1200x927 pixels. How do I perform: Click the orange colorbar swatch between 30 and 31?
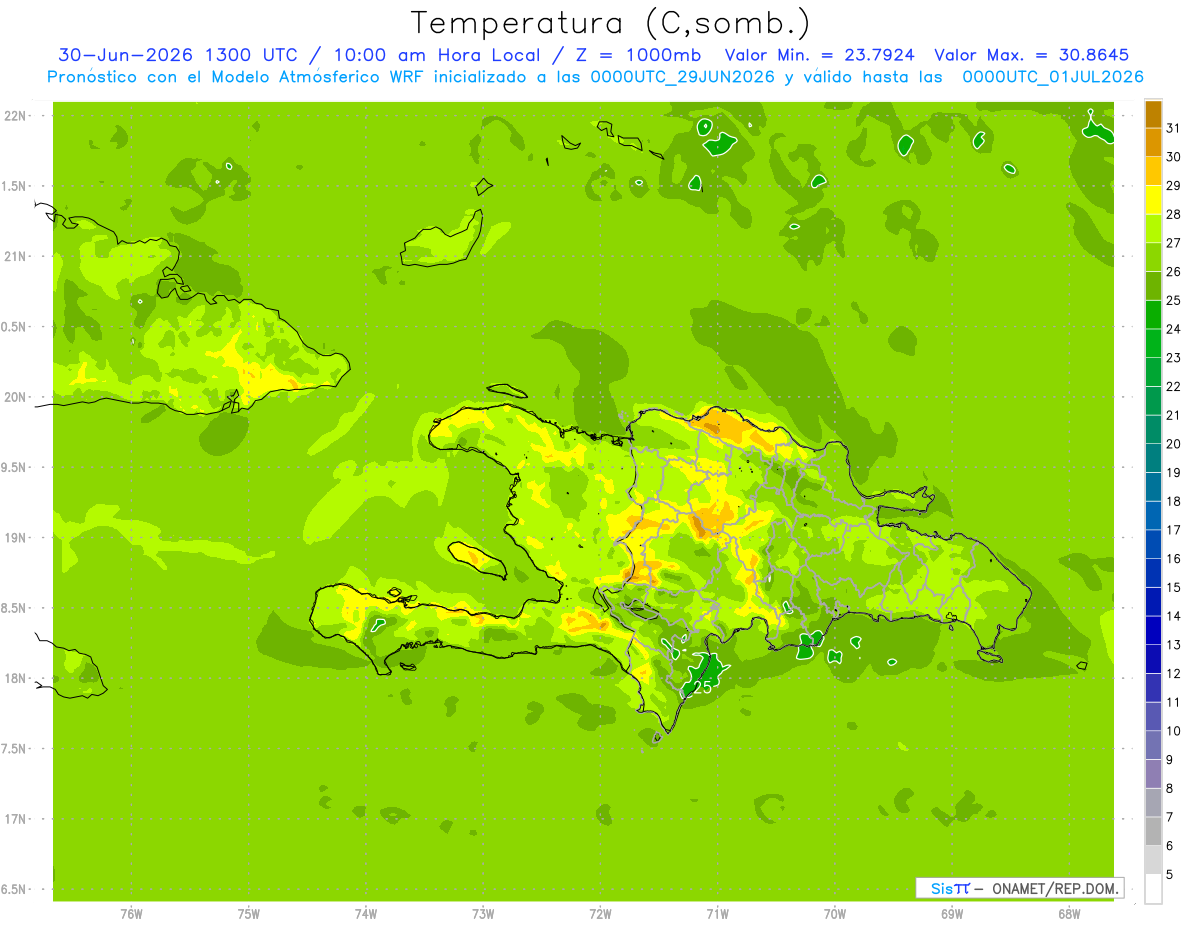click(1153, 142)
